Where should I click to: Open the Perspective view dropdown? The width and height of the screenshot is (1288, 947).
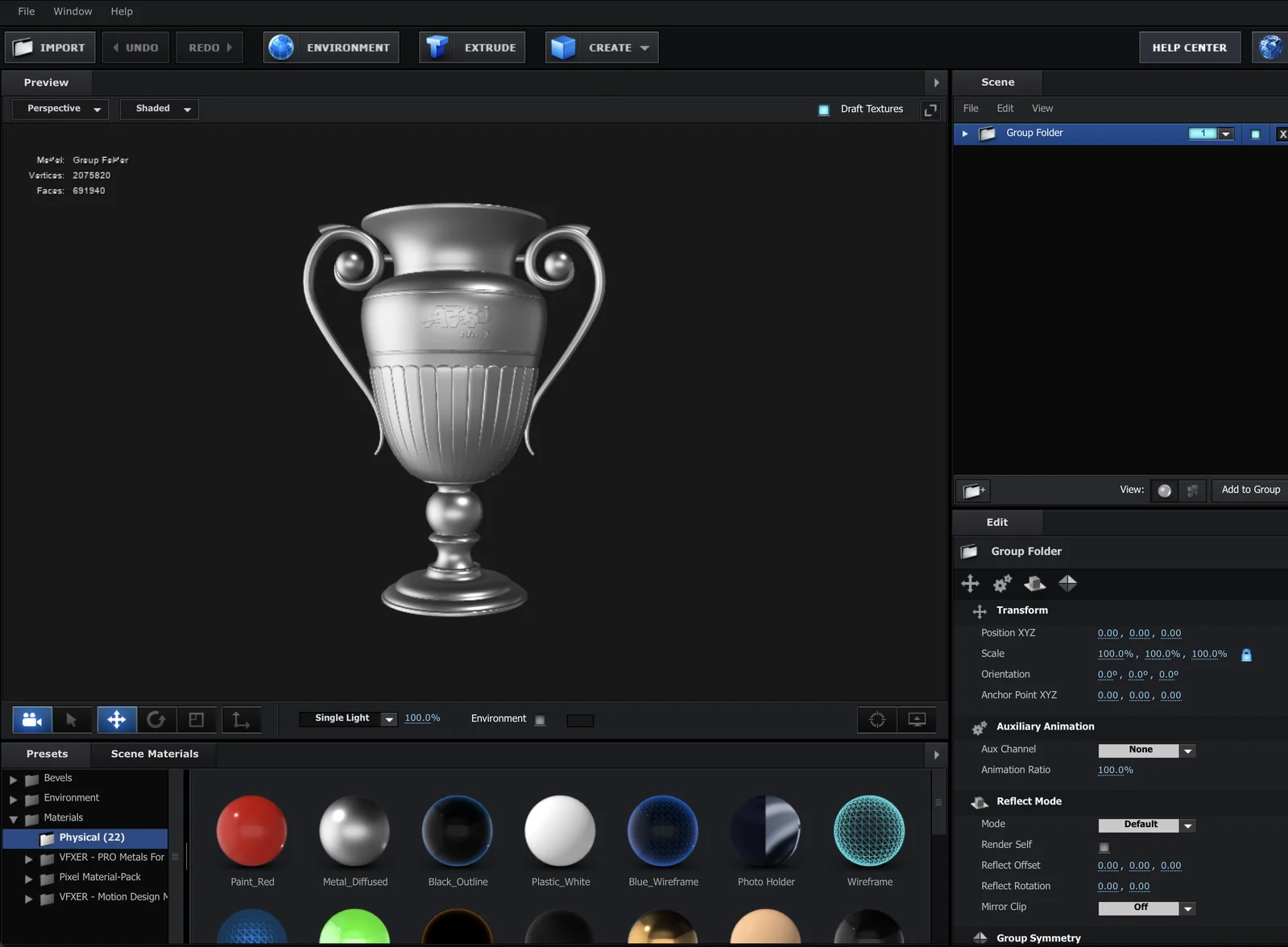pyautogui.click(x=60, y=109)
